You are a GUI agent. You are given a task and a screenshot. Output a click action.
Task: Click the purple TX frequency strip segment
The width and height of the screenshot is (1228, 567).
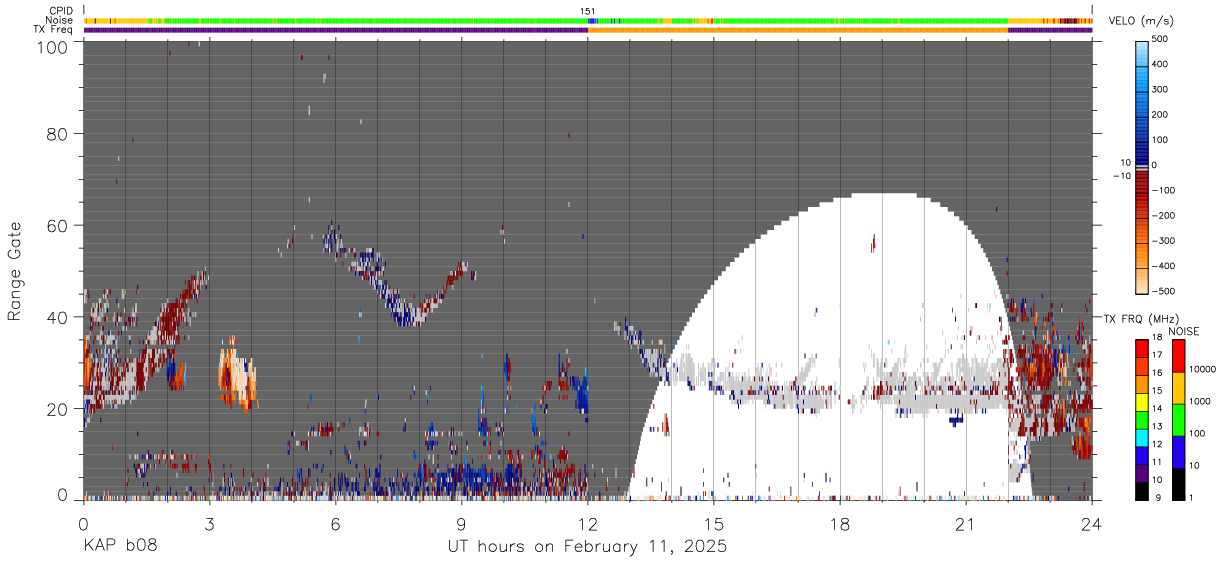pyautogui.click(x=335, y=30)
